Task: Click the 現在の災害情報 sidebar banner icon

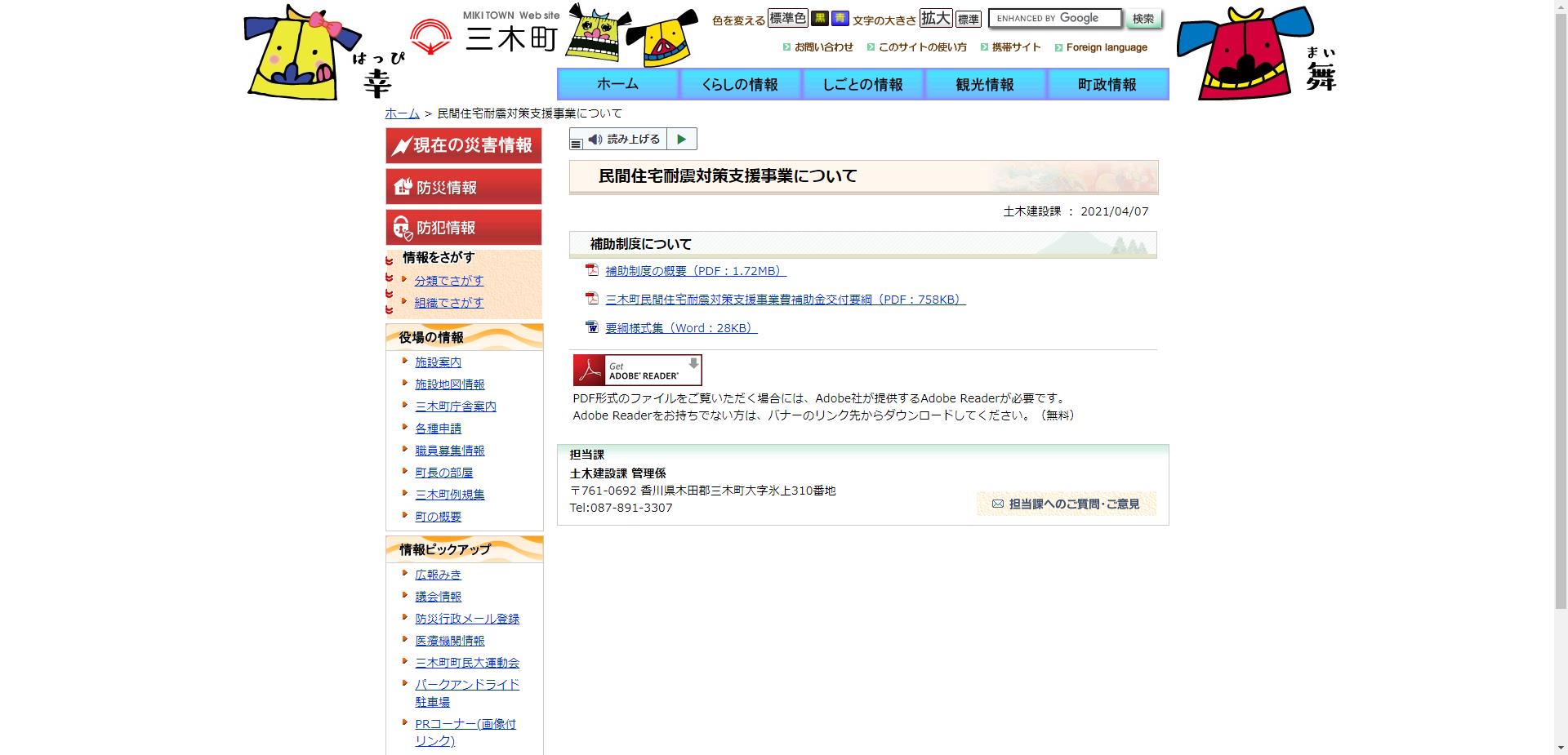Action: [x=403, y=145]
